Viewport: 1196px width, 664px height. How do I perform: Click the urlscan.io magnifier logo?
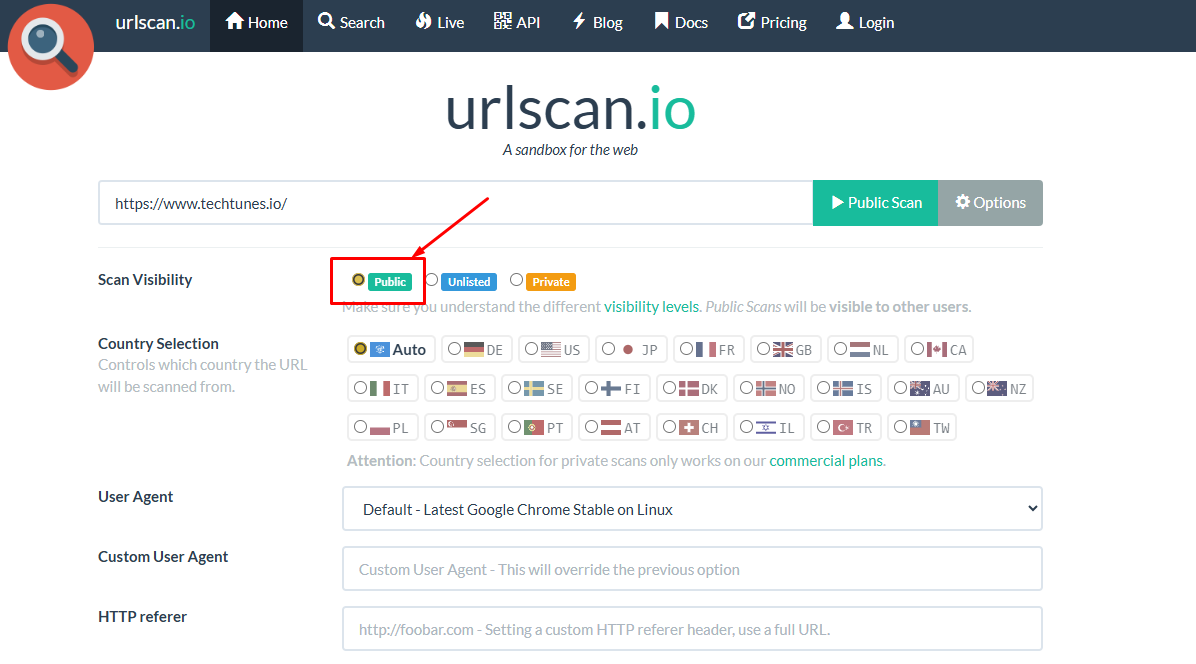50,47
